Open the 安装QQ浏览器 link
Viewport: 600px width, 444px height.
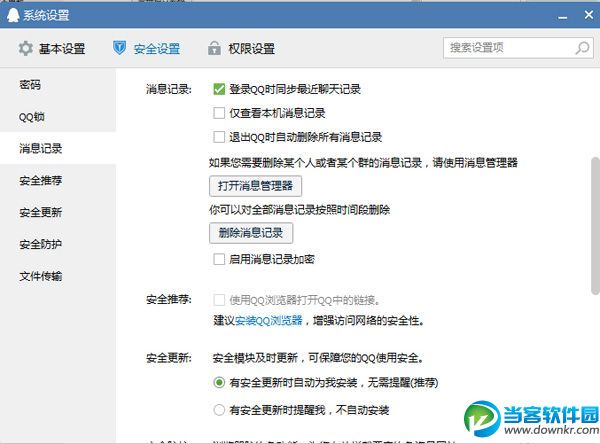269,321
